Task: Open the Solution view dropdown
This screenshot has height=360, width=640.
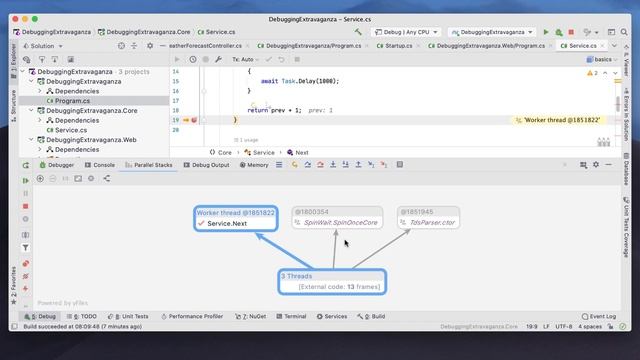Action: tap(43, 46)
